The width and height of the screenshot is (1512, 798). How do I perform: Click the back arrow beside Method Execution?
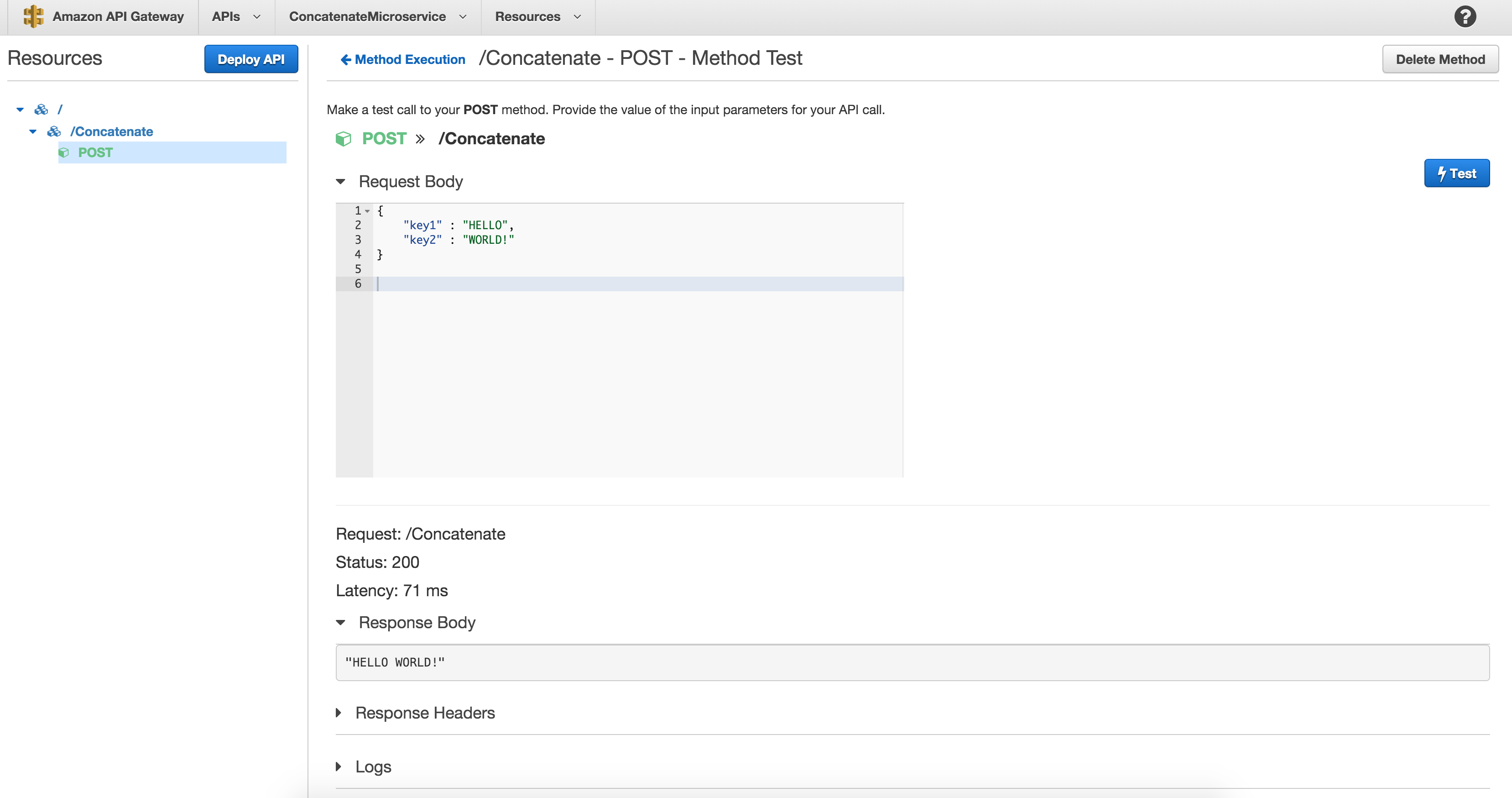click(x=346, y=59)
